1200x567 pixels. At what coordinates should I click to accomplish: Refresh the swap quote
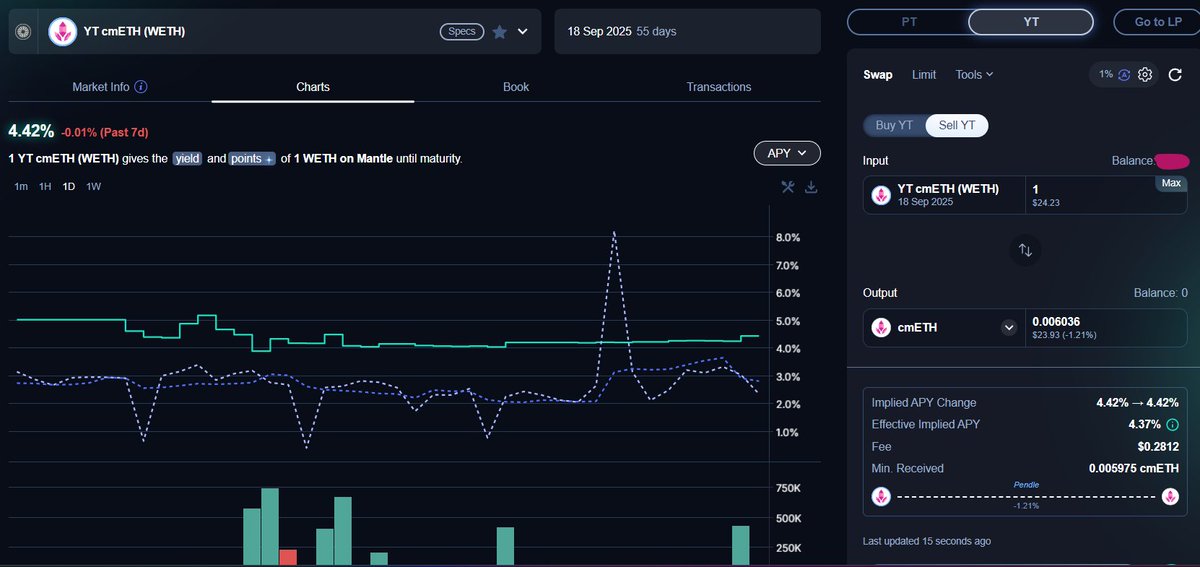click(1175, 74)
